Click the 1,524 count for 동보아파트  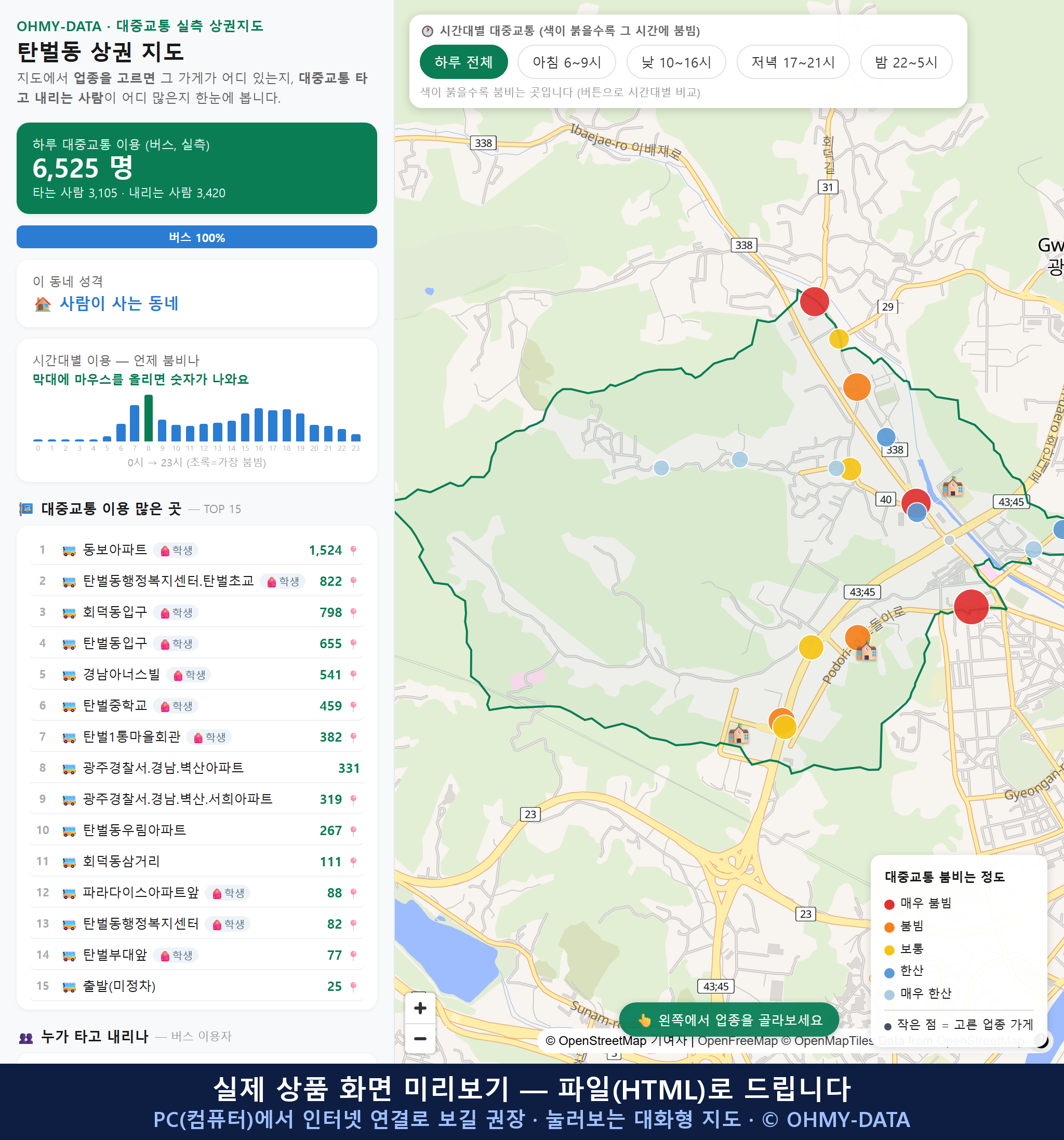point(325,551)
